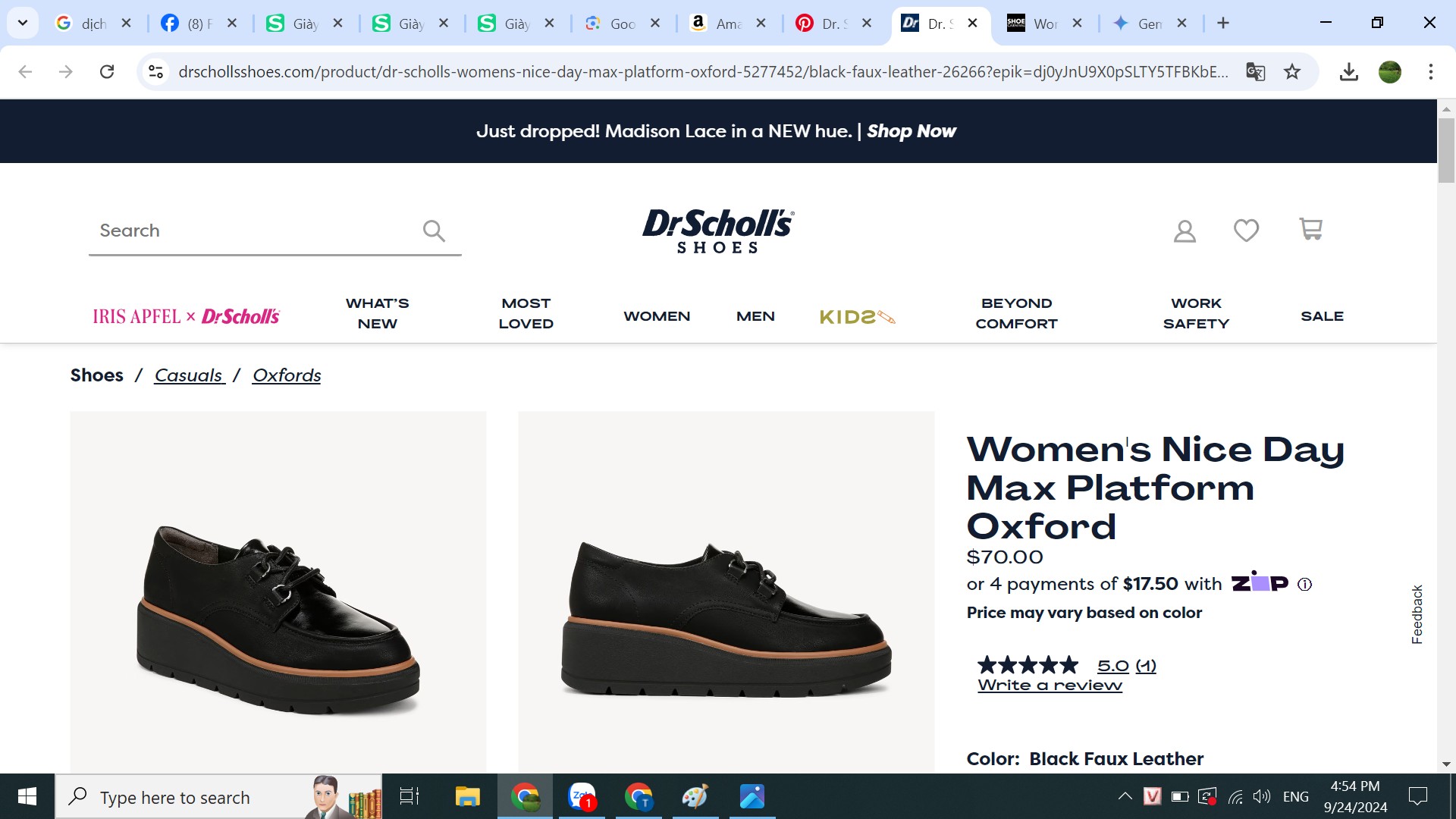
Task: Open the SALE navigation menu
Action: point(1322,316)
